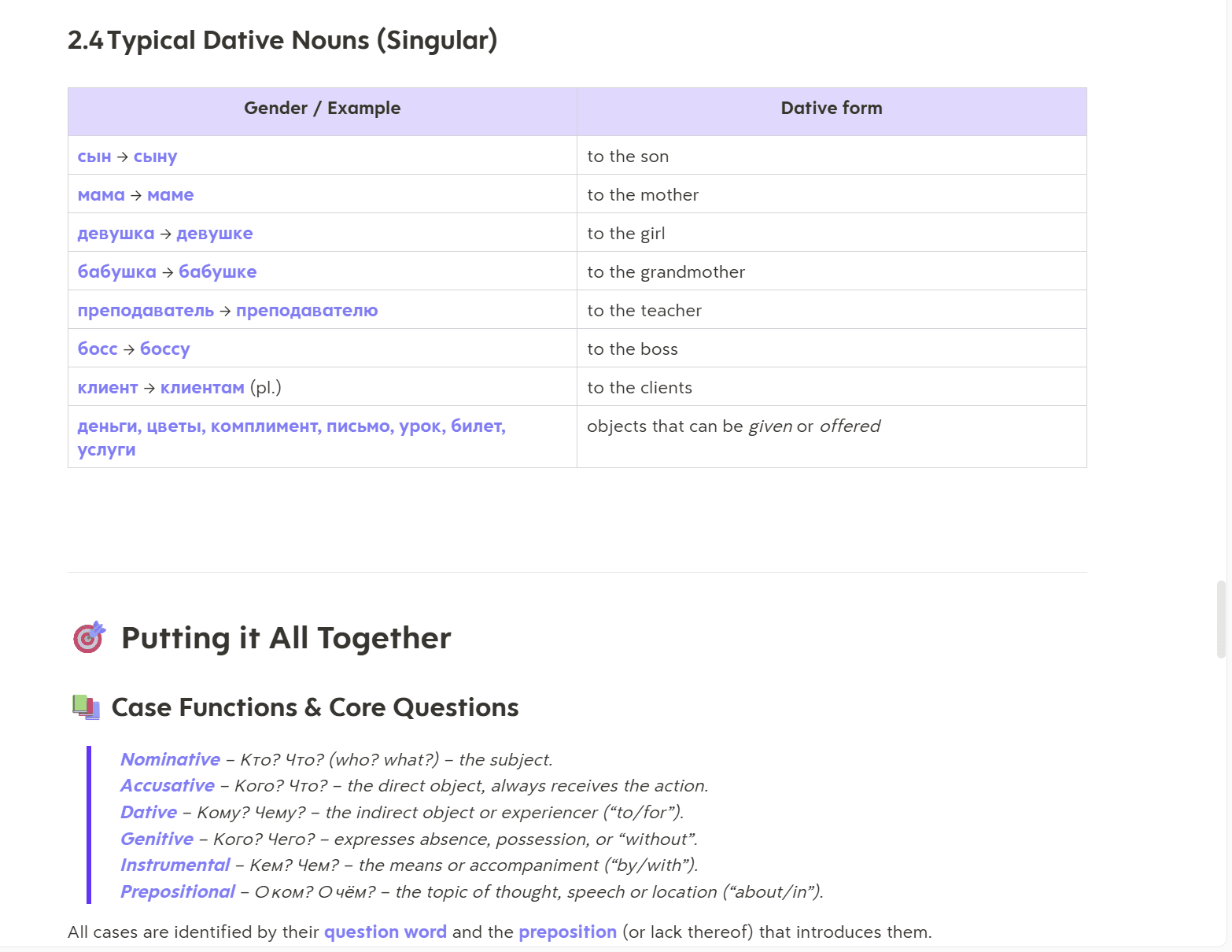Click the 'Dative form' column header
The width and height of the screenshot is (1232, 952).
coord(831,109)
